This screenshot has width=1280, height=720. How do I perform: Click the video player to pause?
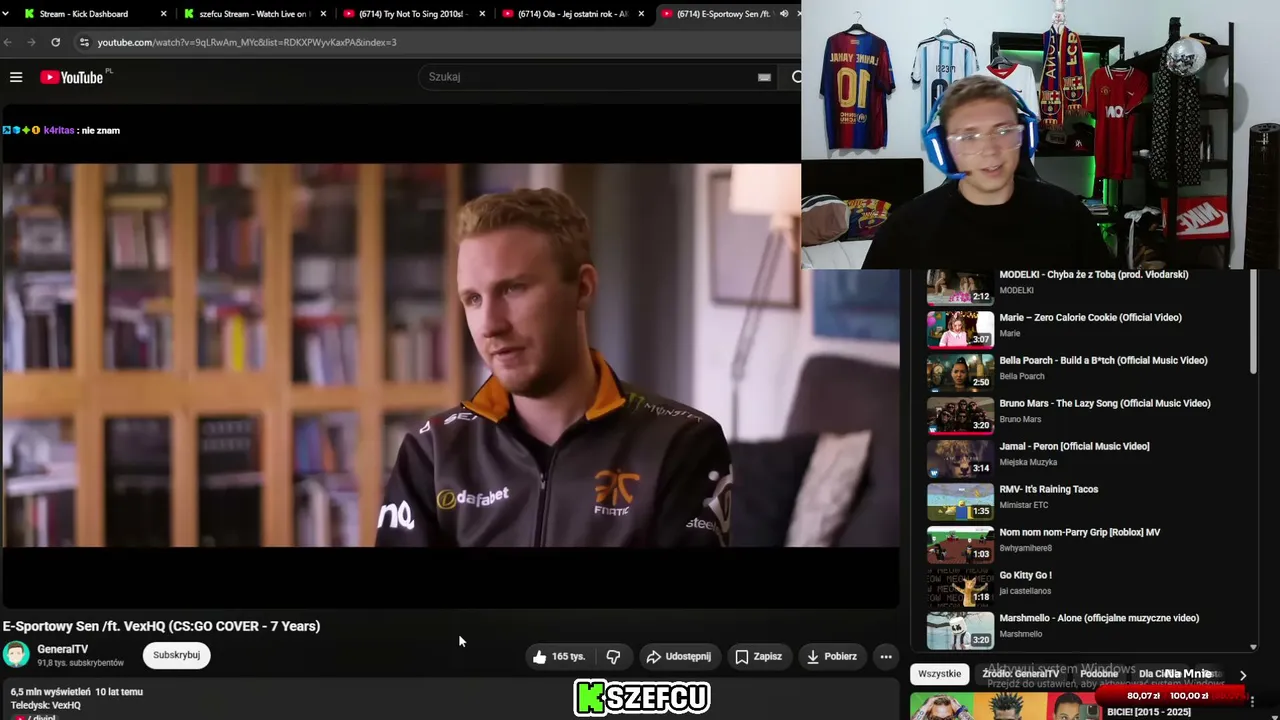click(450, 355)
